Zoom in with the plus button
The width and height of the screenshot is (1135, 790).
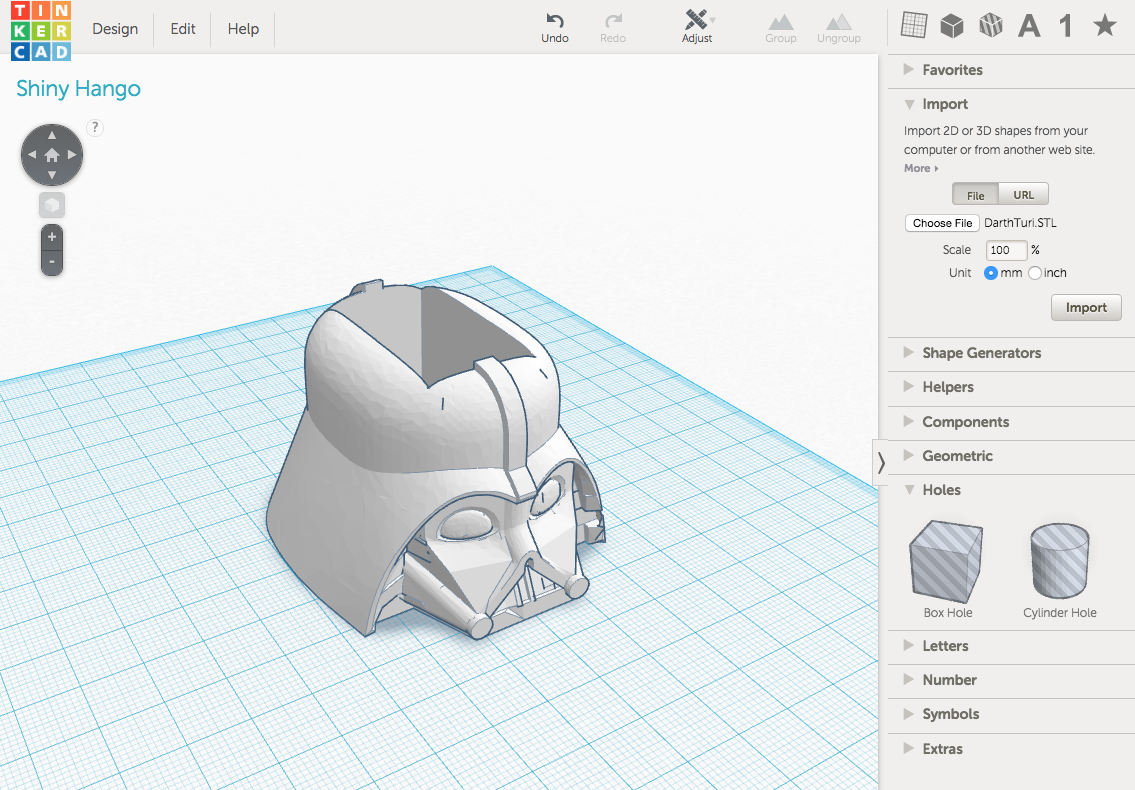[52, 238]
